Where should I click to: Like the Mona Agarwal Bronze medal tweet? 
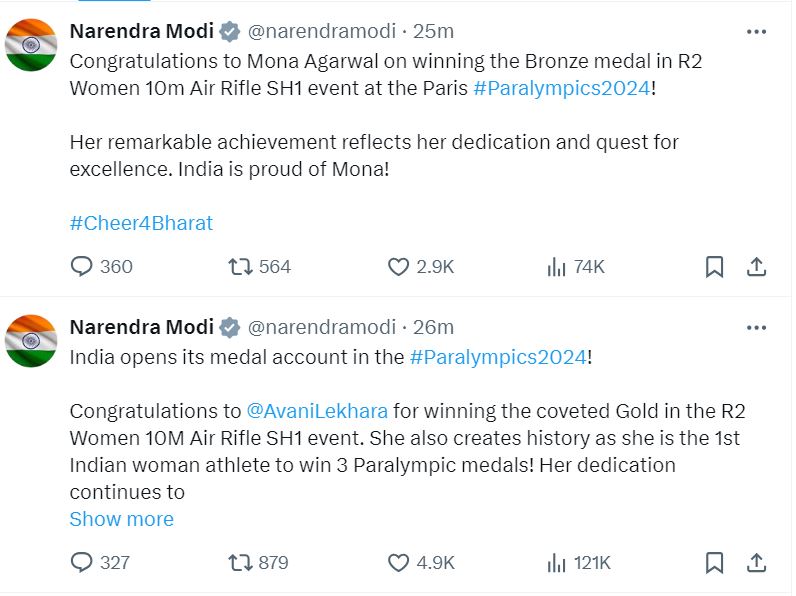(x=398, y=266)
